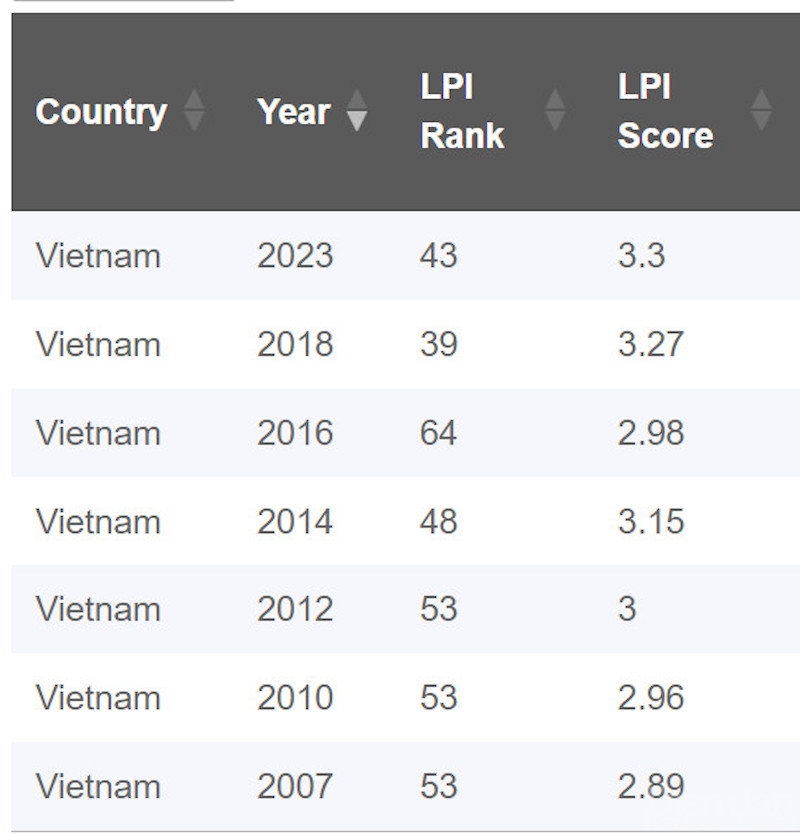Toggle sort order on the Country column
The image size is (800, 835).
point(100,113)
